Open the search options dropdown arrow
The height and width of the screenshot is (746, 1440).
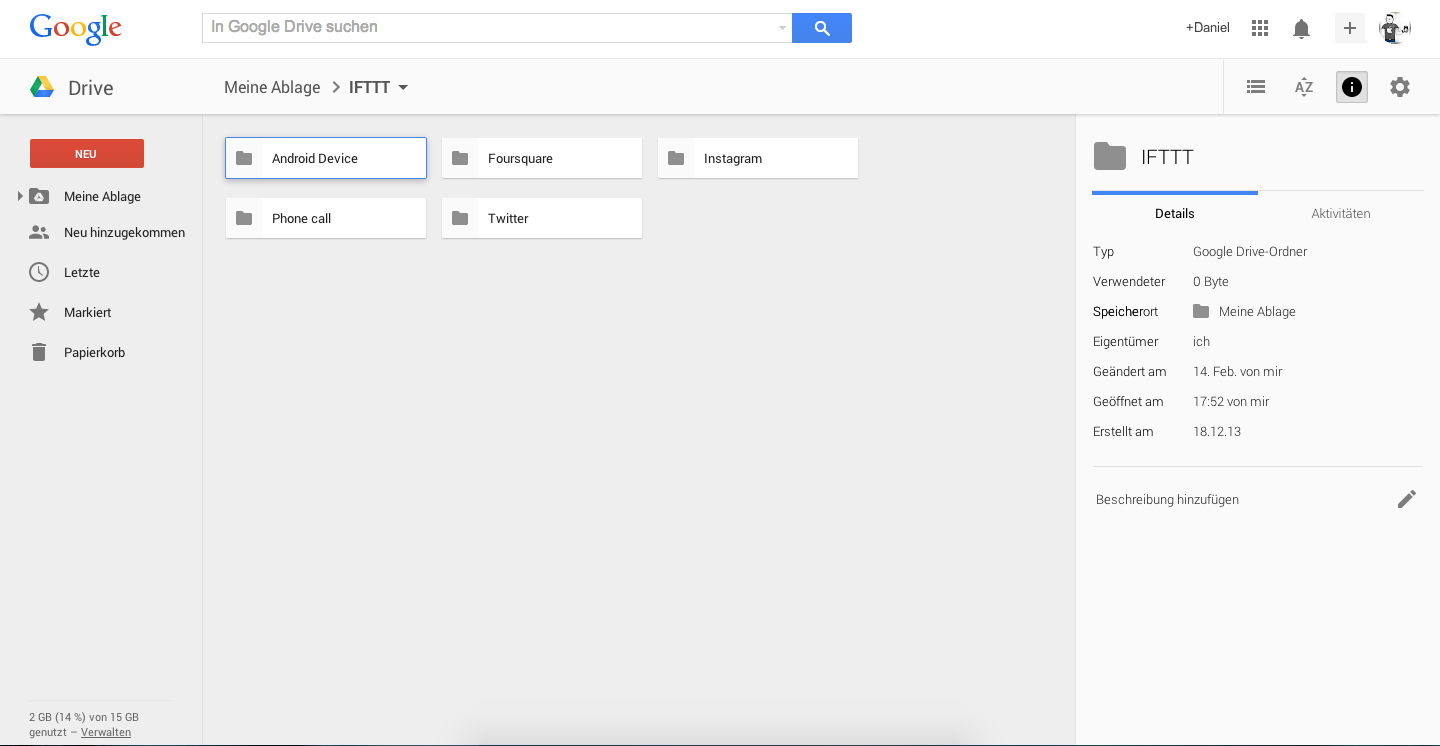point(782,28)
